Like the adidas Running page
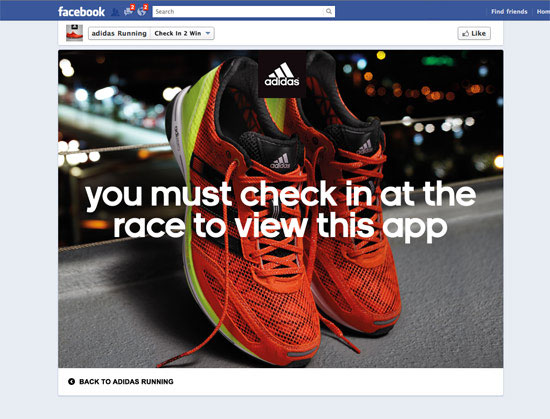 (x=474, y=33)
